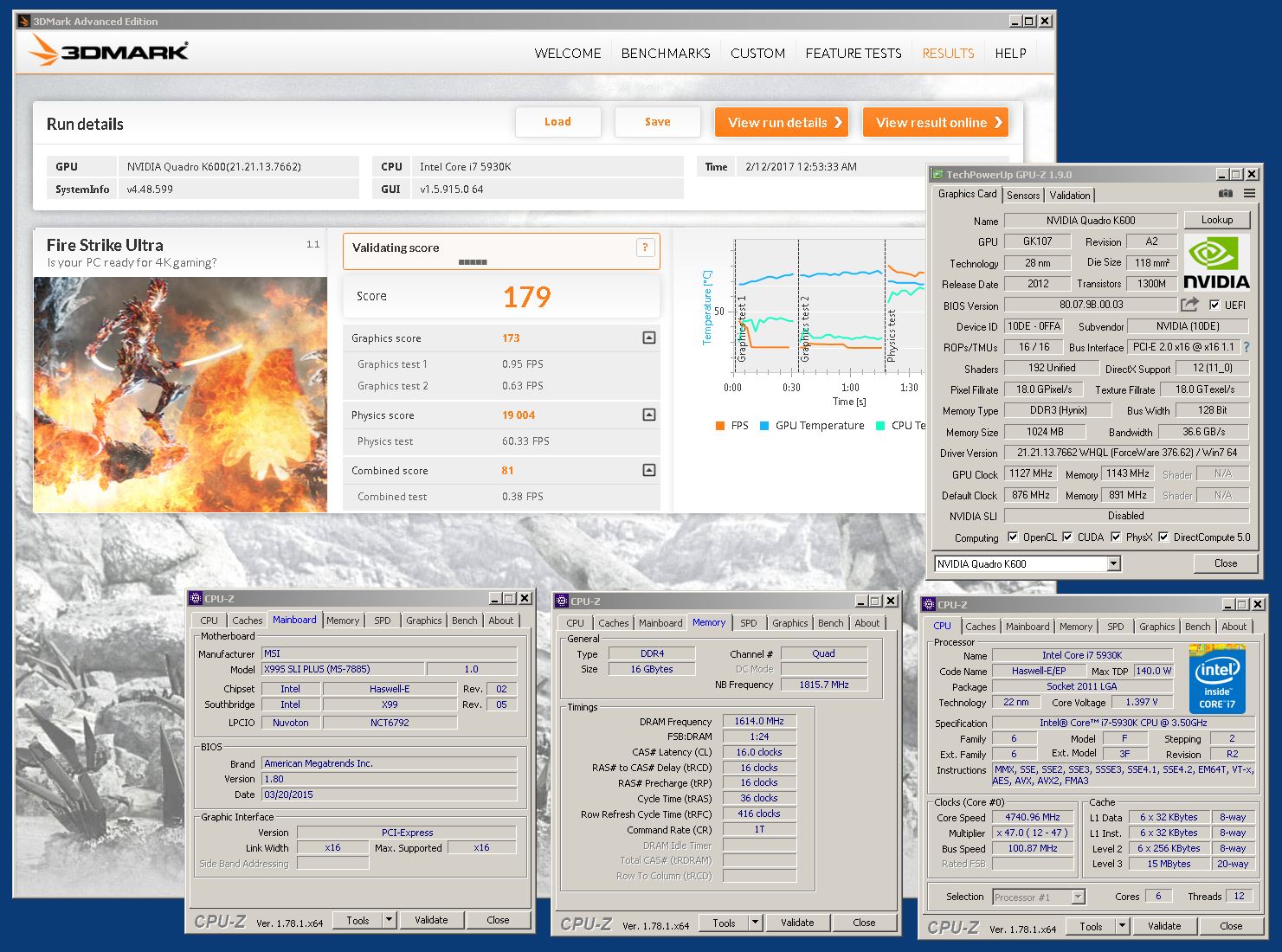Click the CPU-Z Mainboard window title icon
This screenshot has width=1282, height=952.
click(196, 598)
